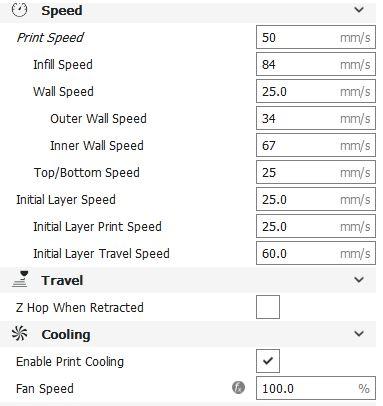Viewport: 383px width, 406px height.
Task: Focus the Fan Speed percentage field
Action: pyautogui.click(x=316, y=388)
